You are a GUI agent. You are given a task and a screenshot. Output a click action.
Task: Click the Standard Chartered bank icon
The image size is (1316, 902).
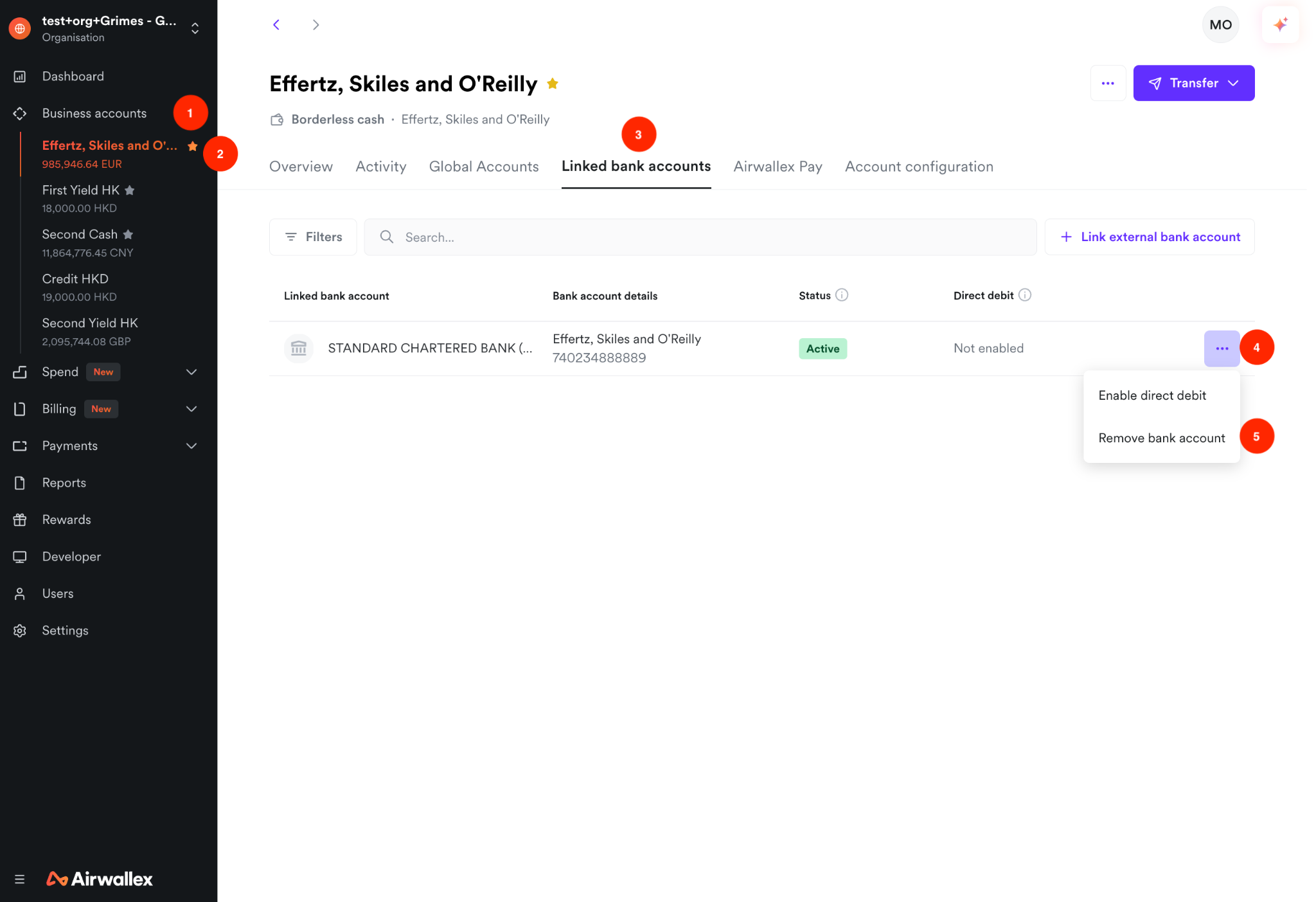(x=299, y=348)
